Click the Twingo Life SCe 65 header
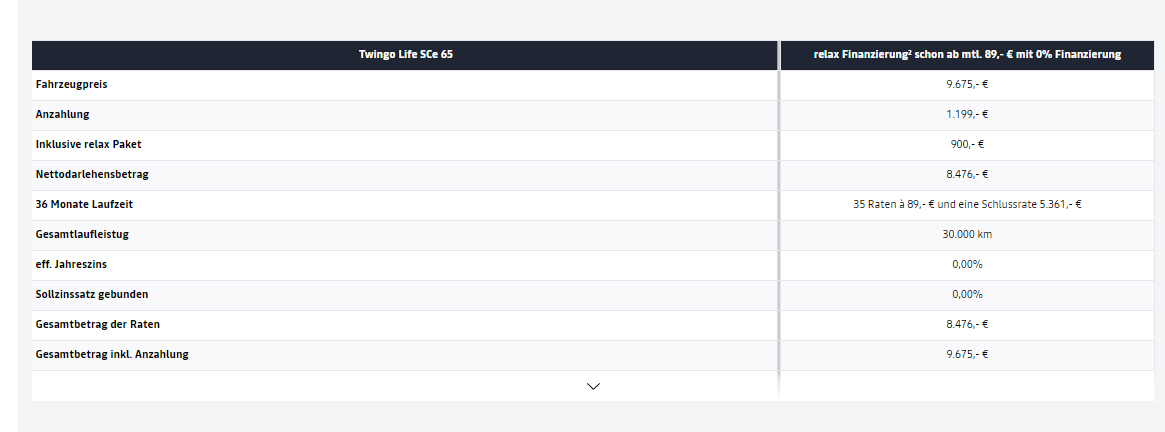The image size is (1165, 432). [406, 55]
